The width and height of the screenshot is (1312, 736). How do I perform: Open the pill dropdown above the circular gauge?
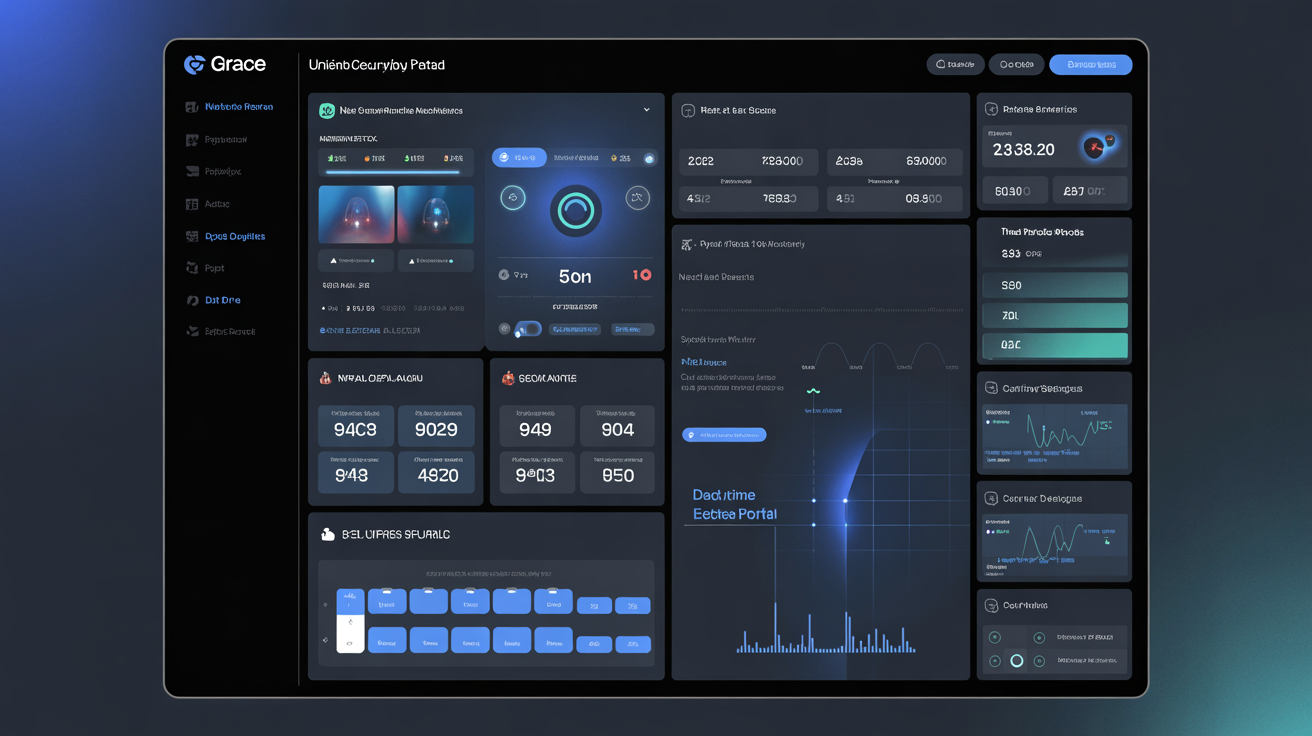(519, 156)
